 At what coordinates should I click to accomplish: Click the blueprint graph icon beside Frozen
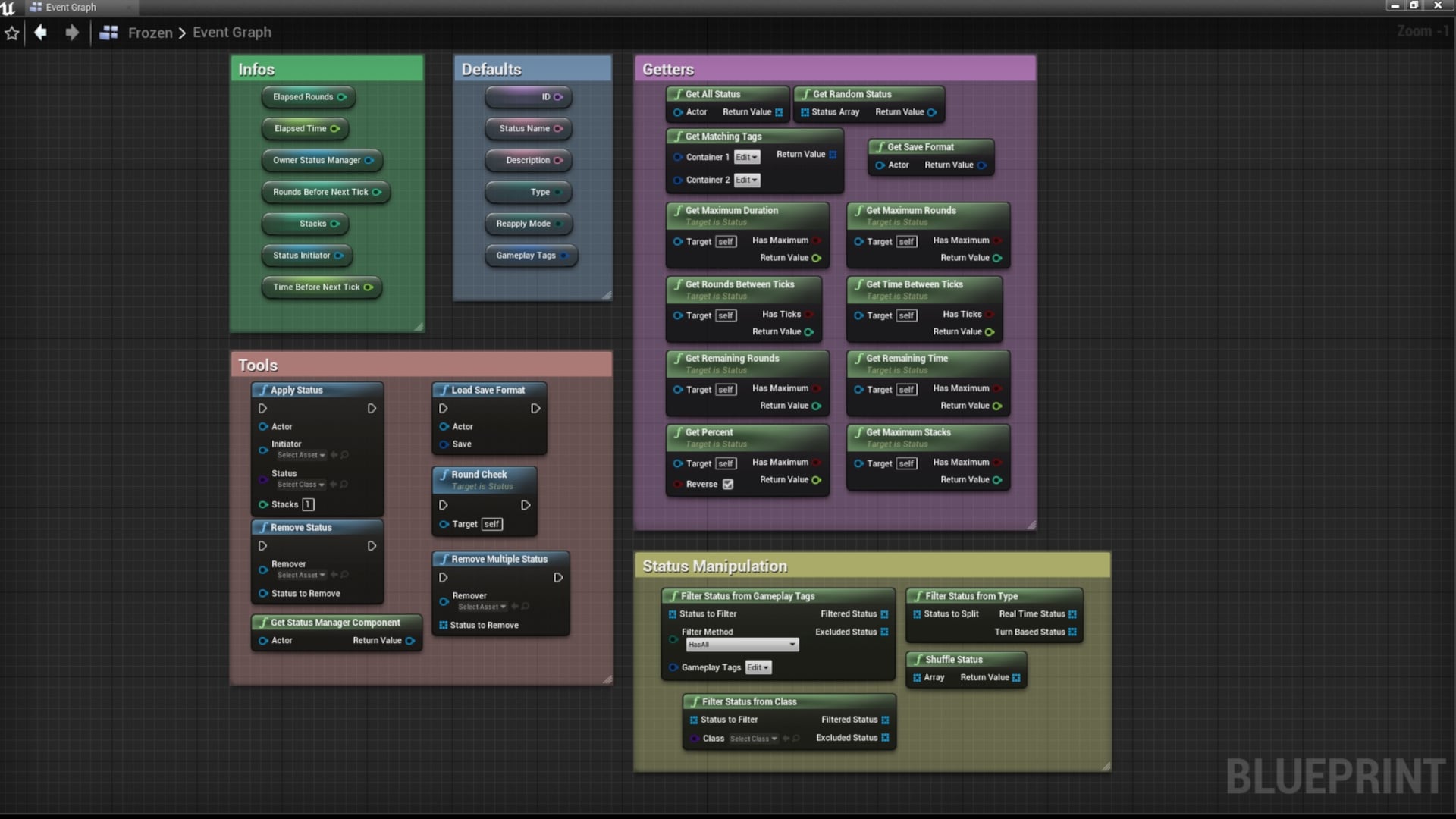click(108, 33)
